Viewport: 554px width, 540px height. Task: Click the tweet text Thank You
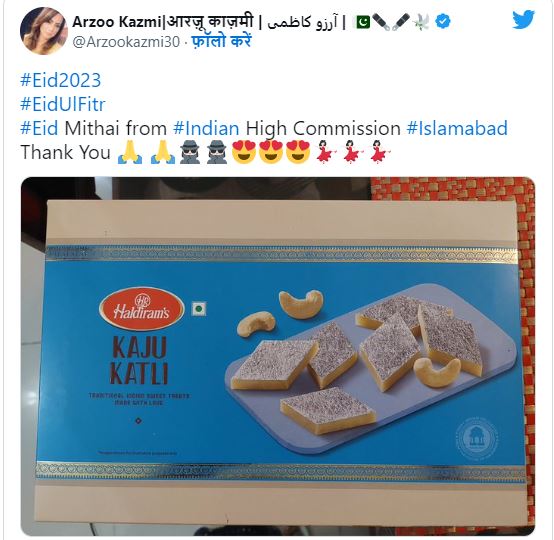pos(66,152)
